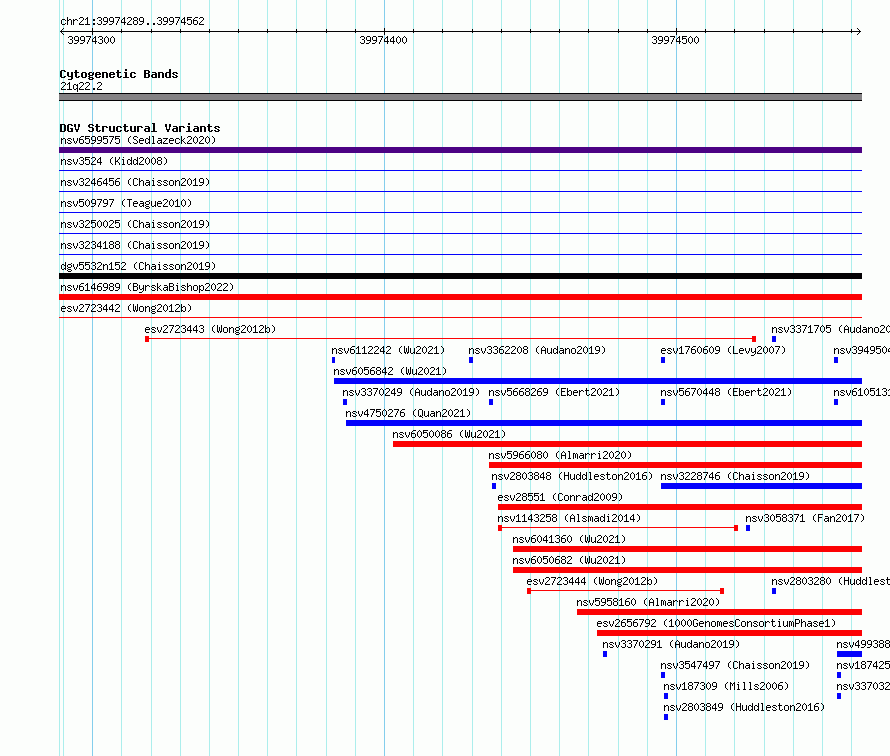Select the nsv3228746 (Chaisson2019) blue bar

tap(761, 486)
